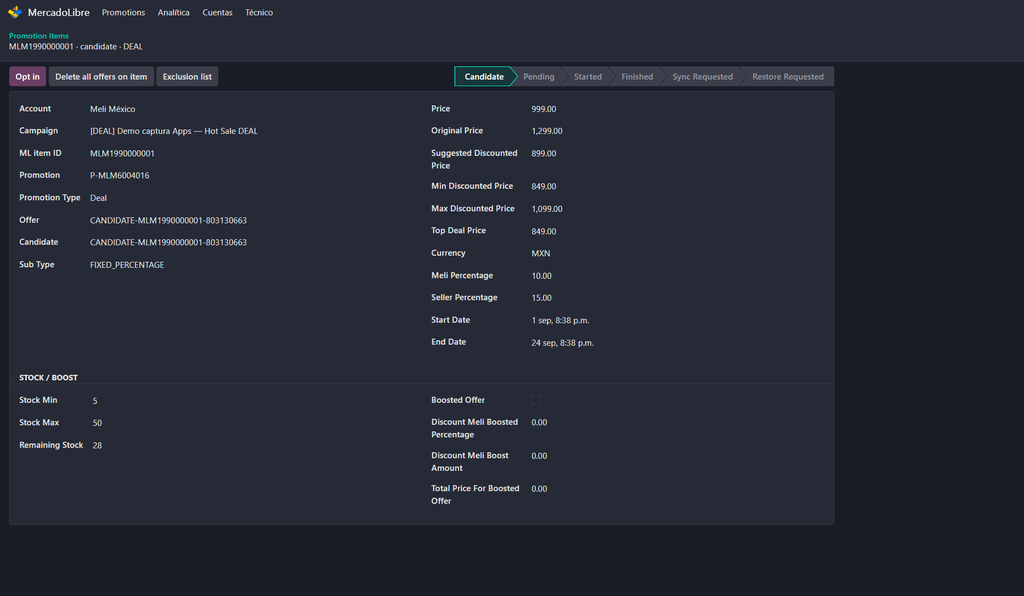Image resolution: width=1024 pixels, height=596 pixels.
Task: Click End Date value 24 sep
Action: click(562, 343)
